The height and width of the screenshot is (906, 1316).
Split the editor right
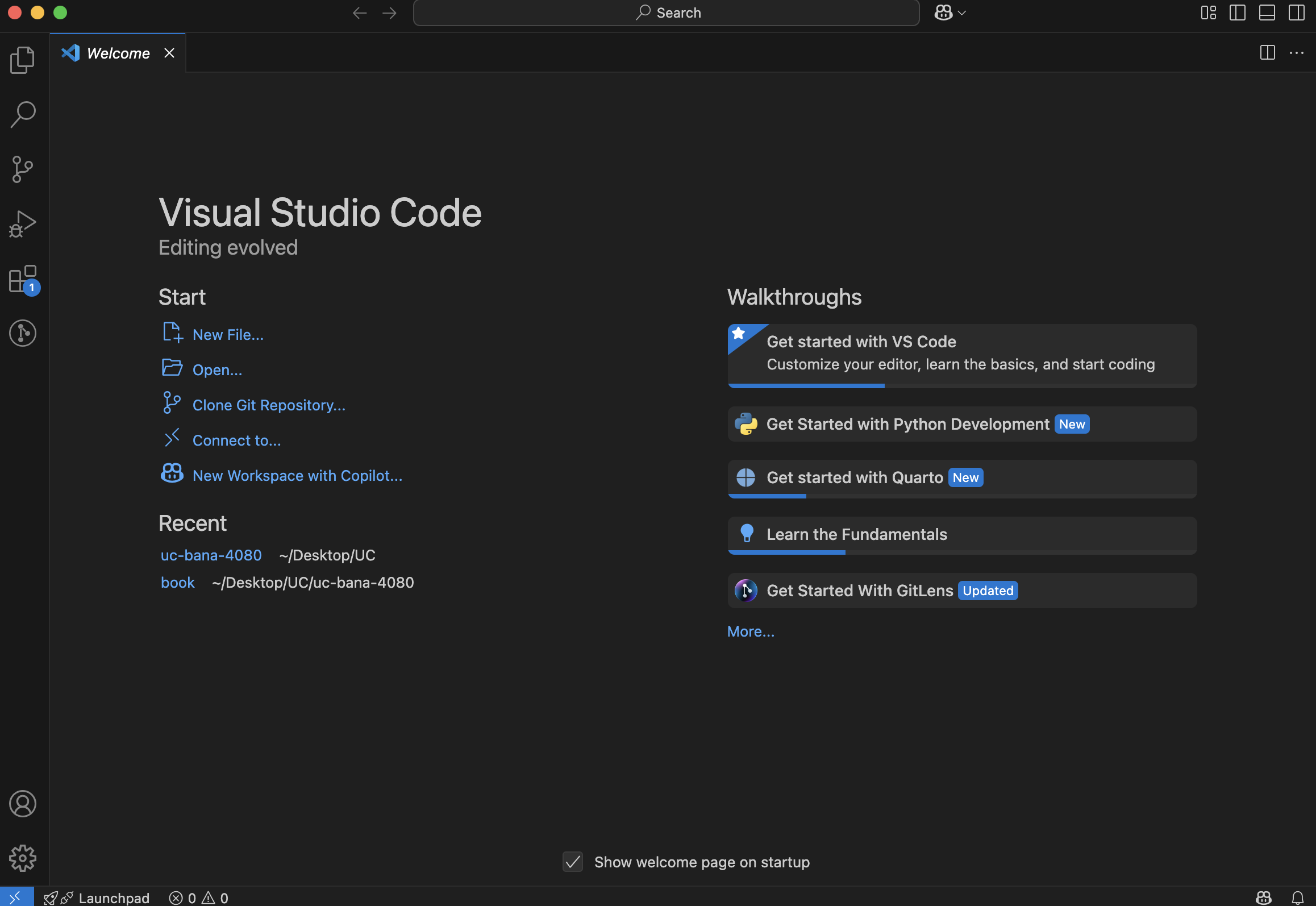(1268, 53)
